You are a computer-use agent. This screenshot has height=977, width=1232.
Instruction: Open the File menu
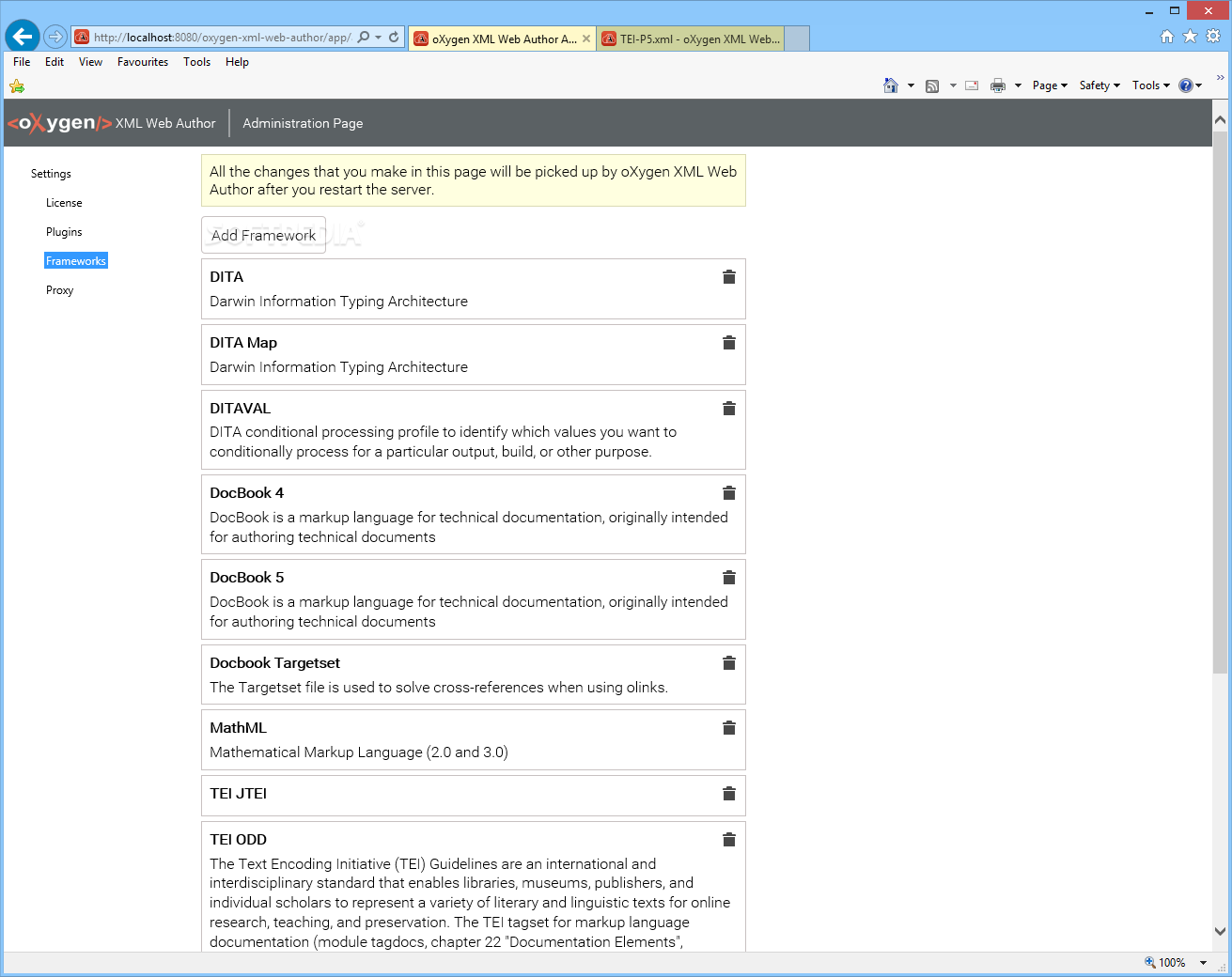22,62
